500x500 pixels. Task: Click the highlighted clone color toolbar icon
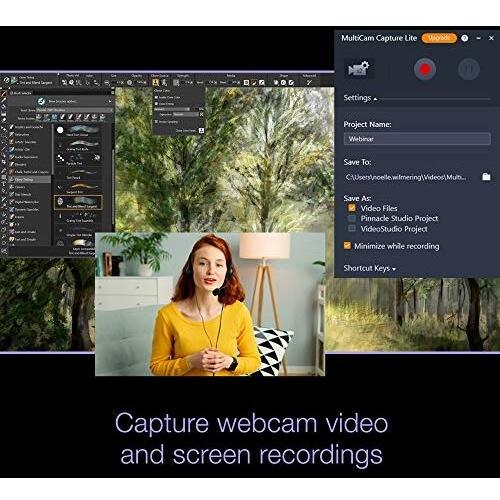coord(155,82)
